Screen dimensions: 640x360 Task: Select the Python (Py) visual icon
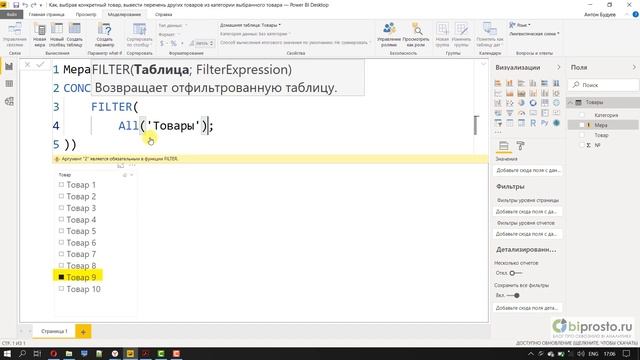[x=544, y=123]
